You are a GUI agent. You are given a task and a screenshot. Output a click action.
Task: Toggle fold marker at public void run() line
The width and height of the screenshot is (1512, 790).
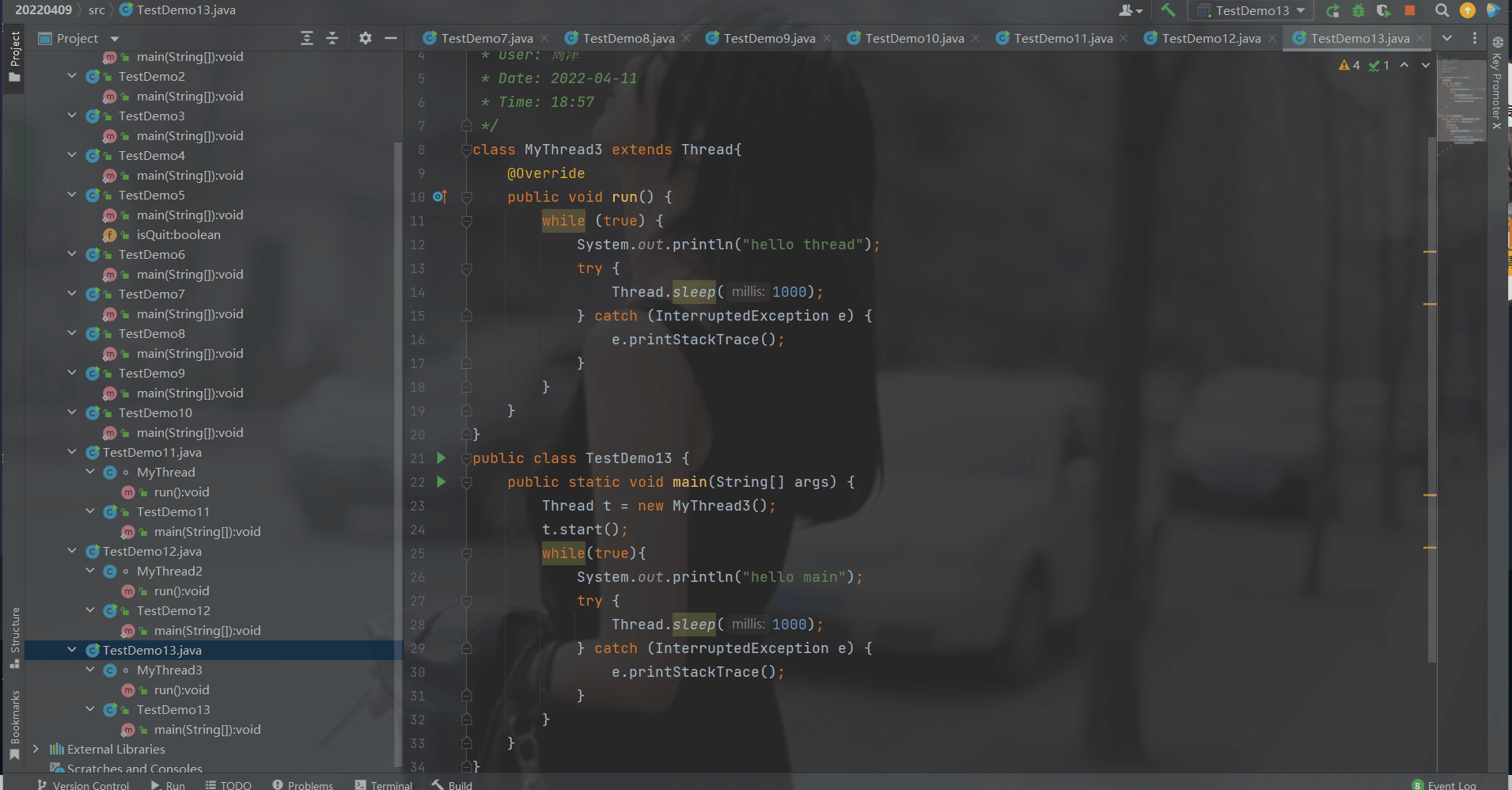click(x=467, y=197)
